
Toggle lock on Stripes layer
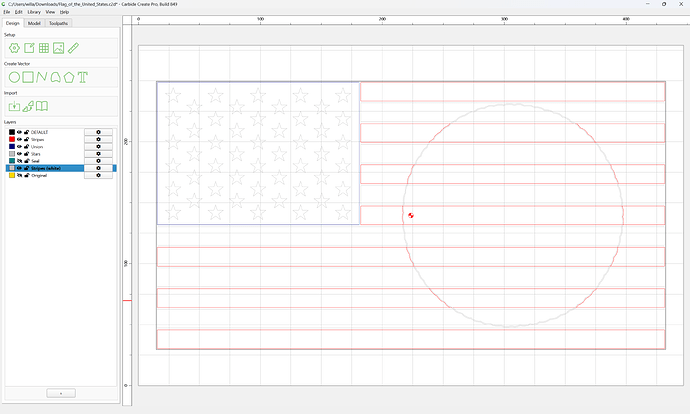click(x=26, y=139)
